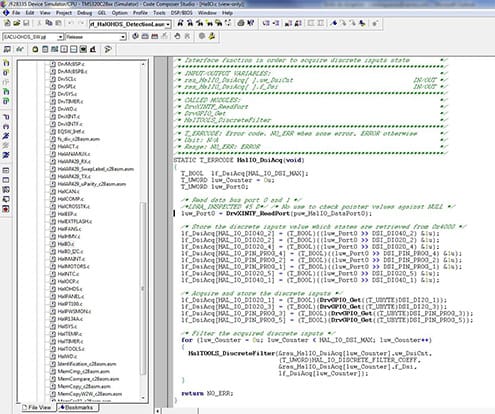Select HalCAN.c in the file tree
This screenshot has height=414, width=495.
(68, 191)
